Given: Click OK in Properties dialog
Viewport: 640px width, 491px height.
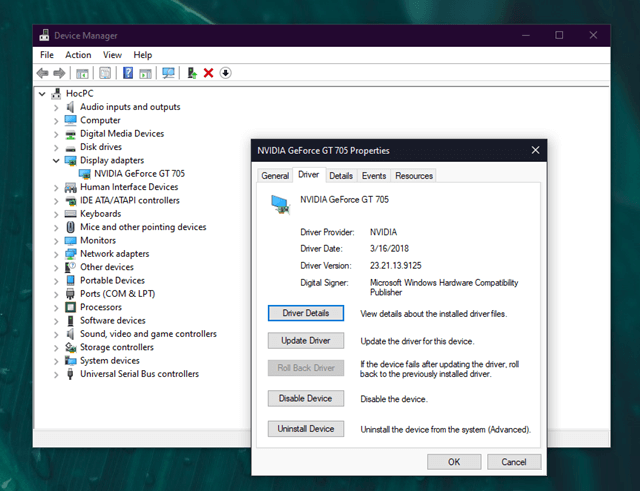Looking at the screenshot, I should tap(454, 462).
